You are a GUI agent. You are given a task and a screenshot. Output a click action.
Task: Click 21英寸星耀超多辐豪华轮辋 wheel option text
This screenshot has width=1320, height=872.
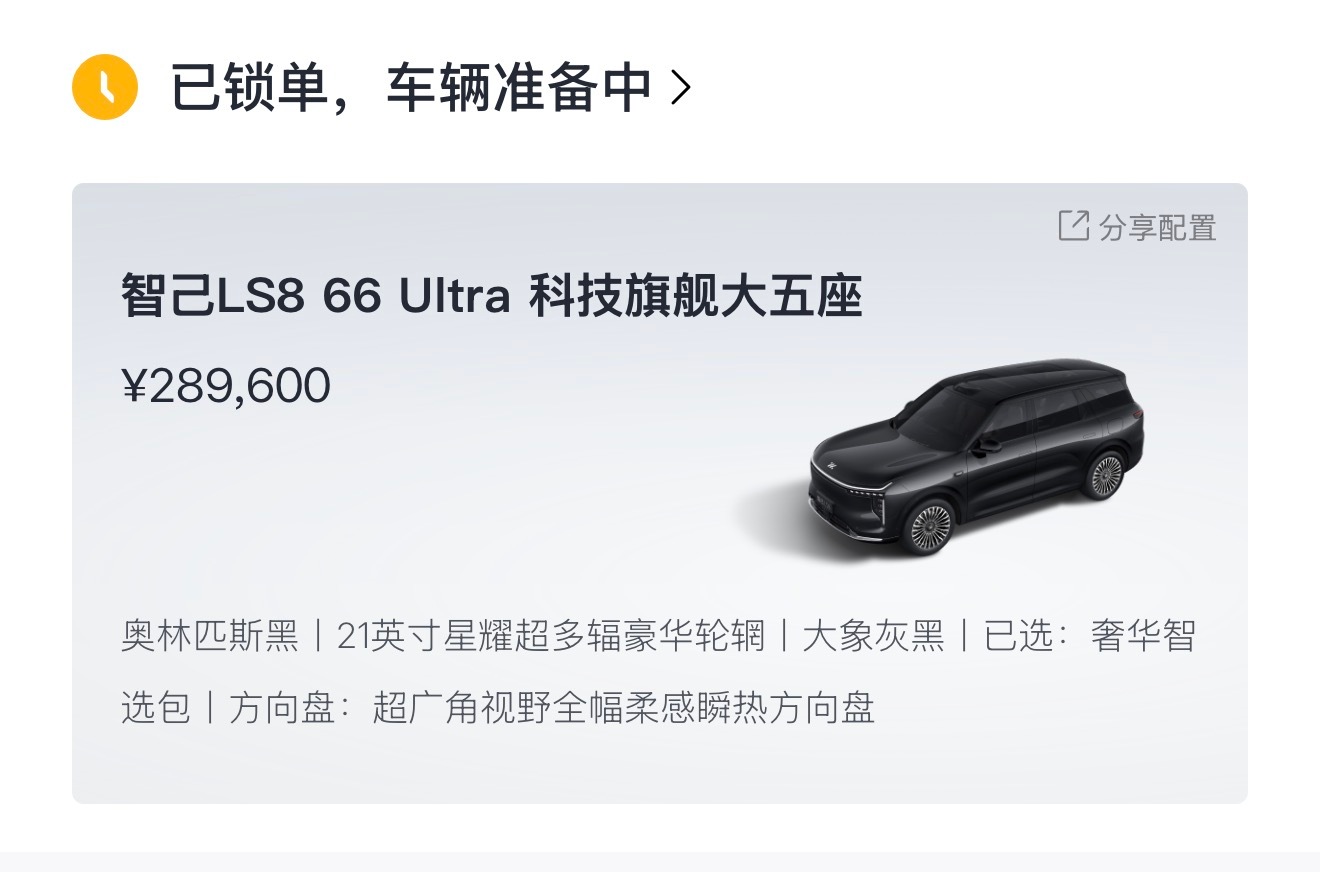click(551, 636)
